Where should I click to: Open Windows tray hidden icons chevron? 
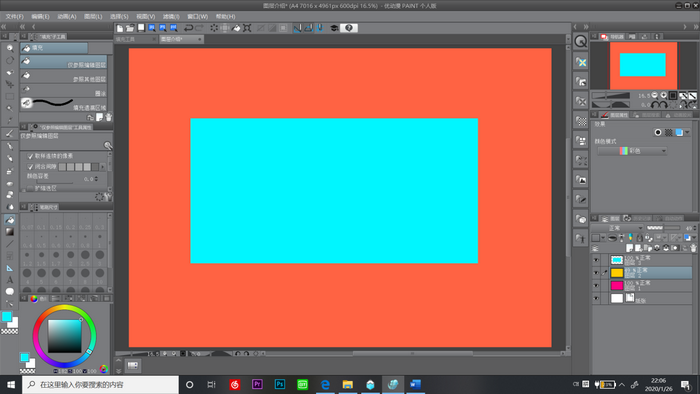click(621, 384)
